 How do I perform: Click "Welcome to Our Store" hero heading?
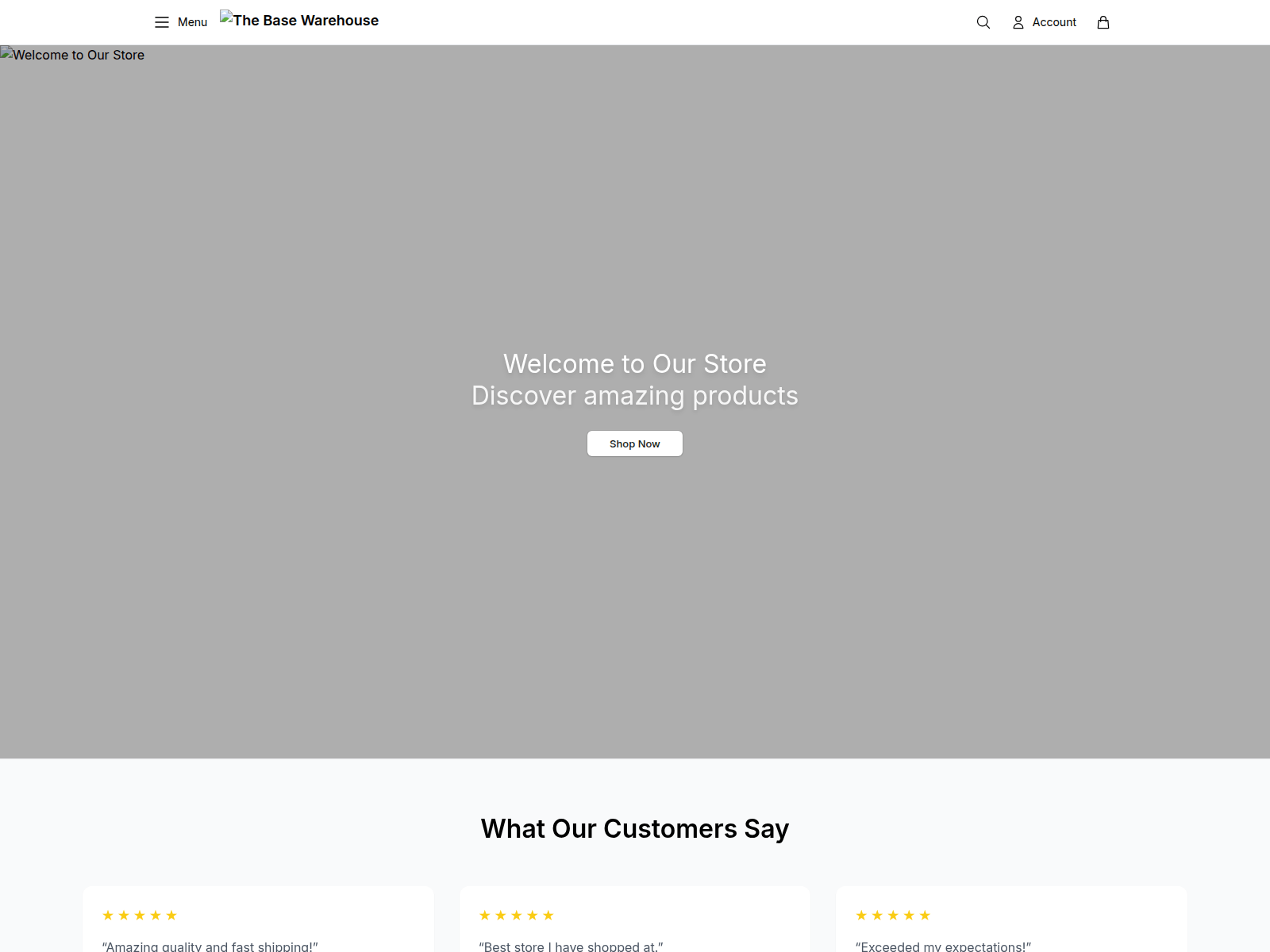635,363
